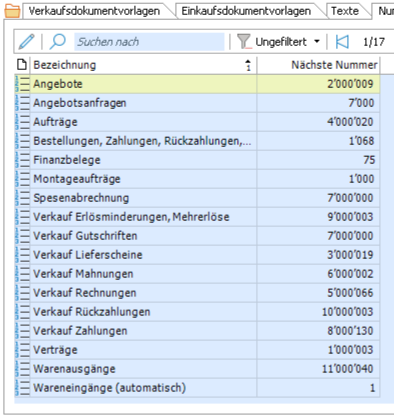Click numbering icon of Verträge row

click(22, 350)
